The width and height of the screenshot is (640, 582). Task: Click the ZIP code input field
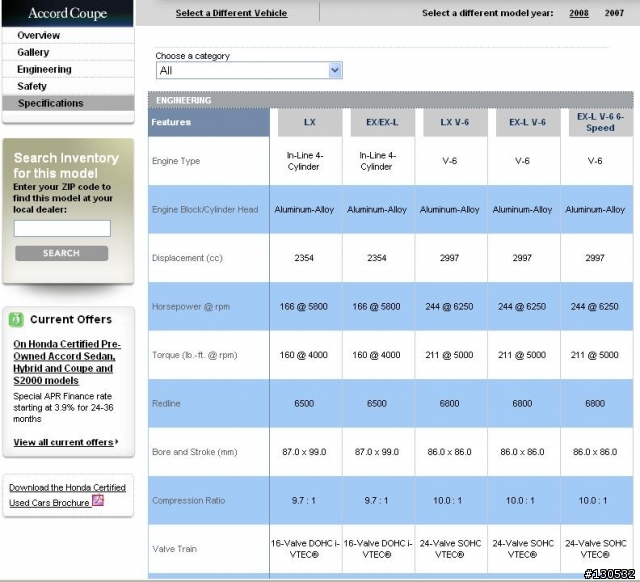coord(62,228)
